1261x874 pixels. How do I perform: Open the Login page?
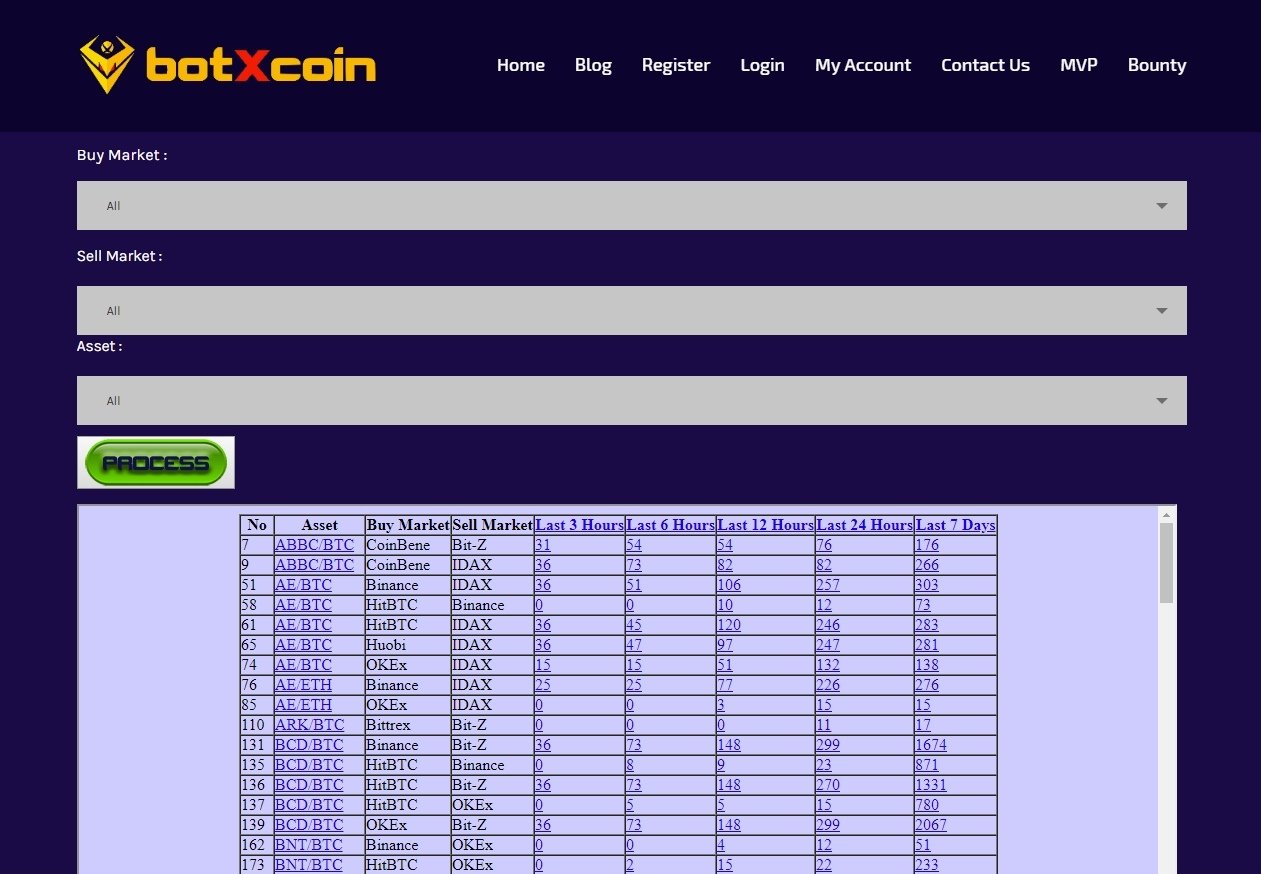(x=762, y=65)
